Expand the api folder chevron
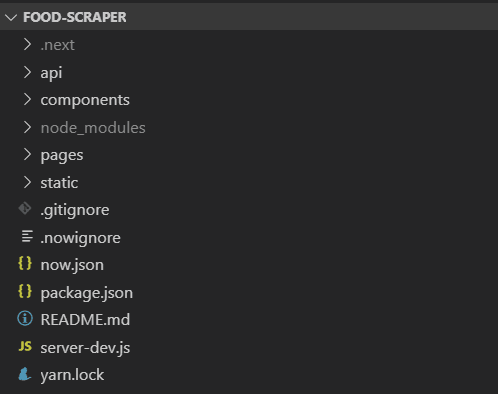Image resolution: width=498 pixels, height=394 pixels. pyautogui.click(x=27, y=72)
